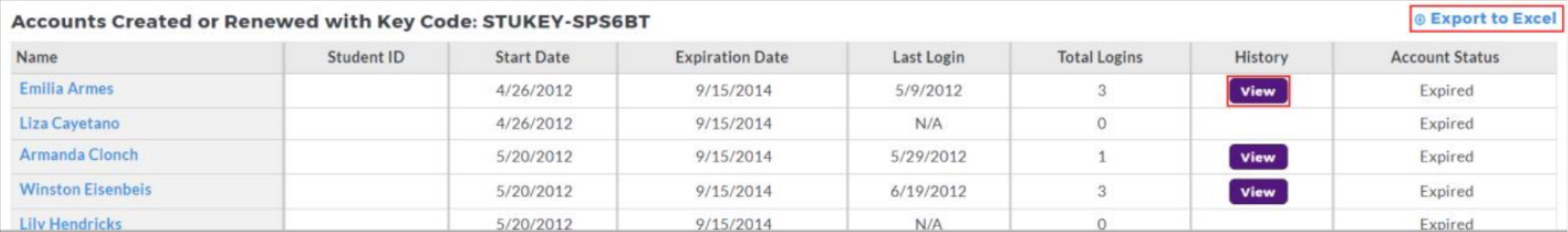Sort by the Last Login column header

click(928, 57)
